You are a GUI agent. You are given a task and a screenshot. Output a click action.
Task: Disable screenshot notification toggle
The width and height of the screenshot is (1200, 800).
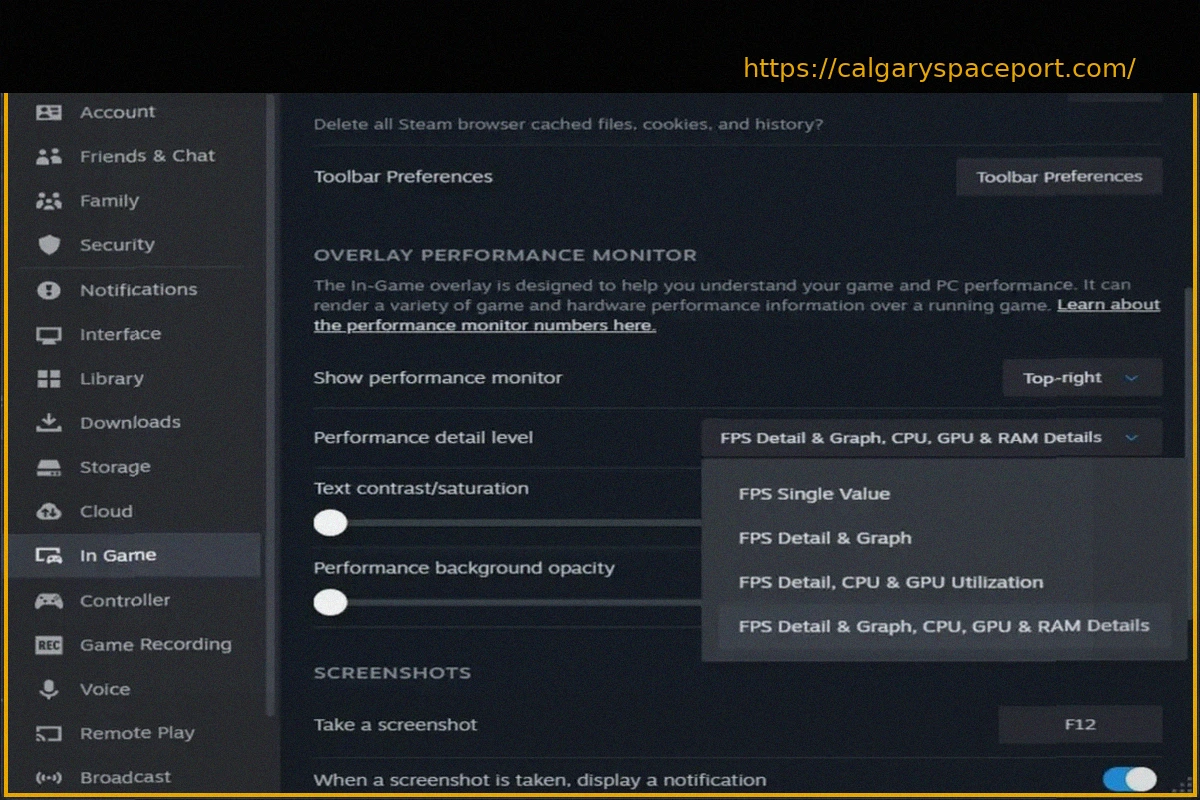point(1129,779)
